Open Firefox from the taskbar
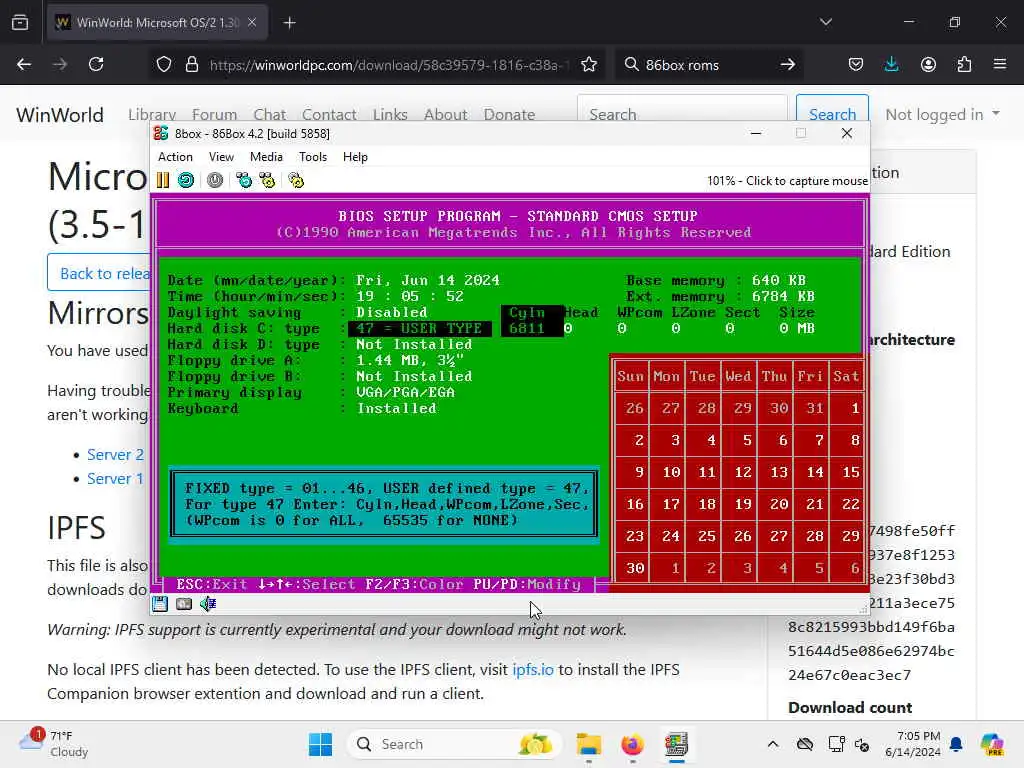The height and width of the screenshot is (768, 1024). pyautogui.click(x=632, y=744)
